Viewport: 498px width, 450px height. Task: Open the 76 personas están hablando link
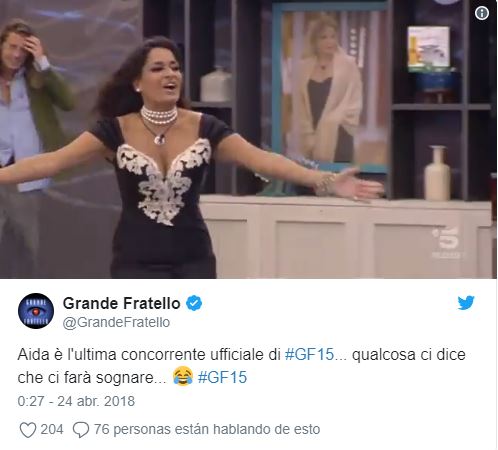click(207, 429)
